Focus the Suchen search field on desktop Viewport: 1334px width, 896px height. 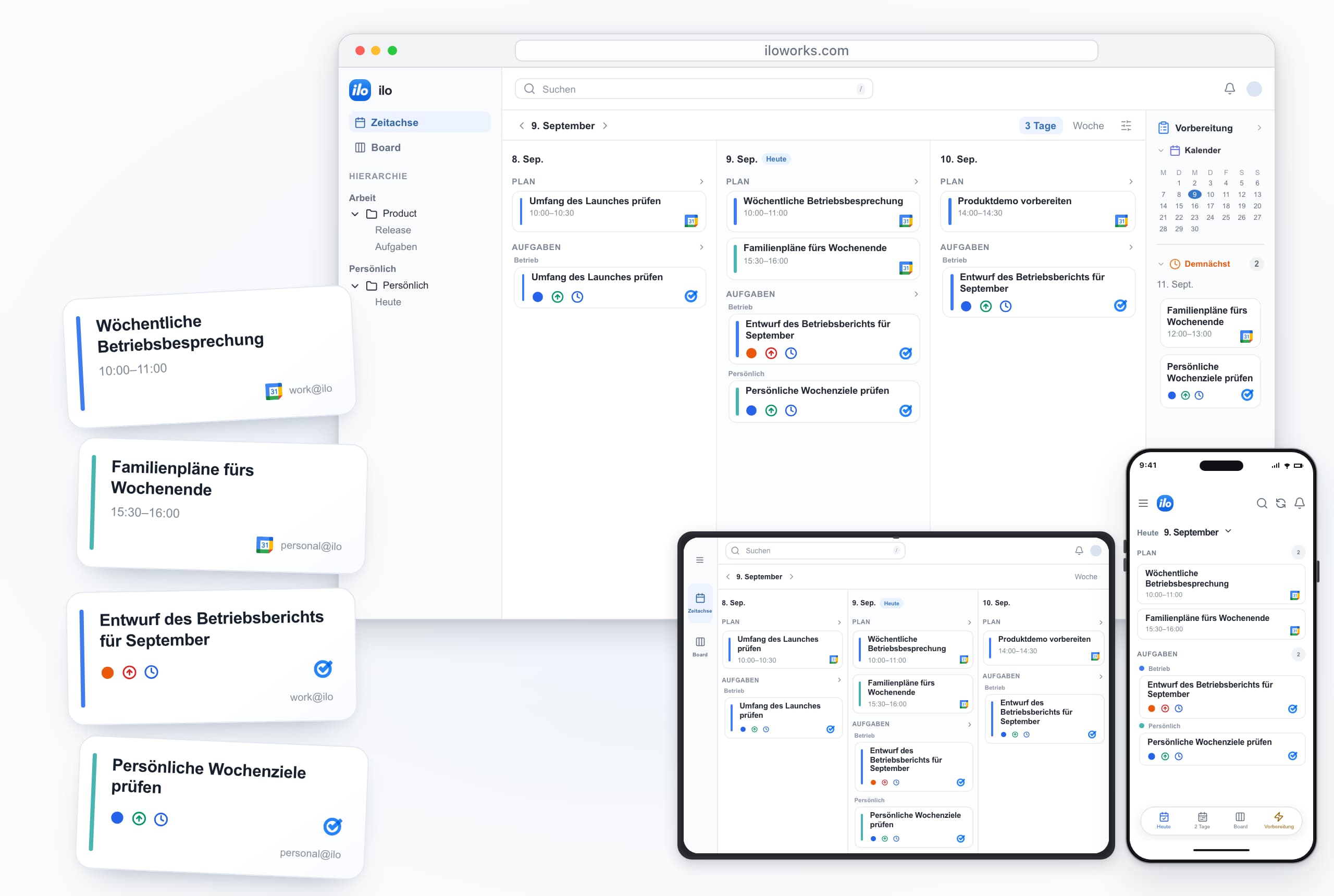pyautogui.click(x=693, y=89)
